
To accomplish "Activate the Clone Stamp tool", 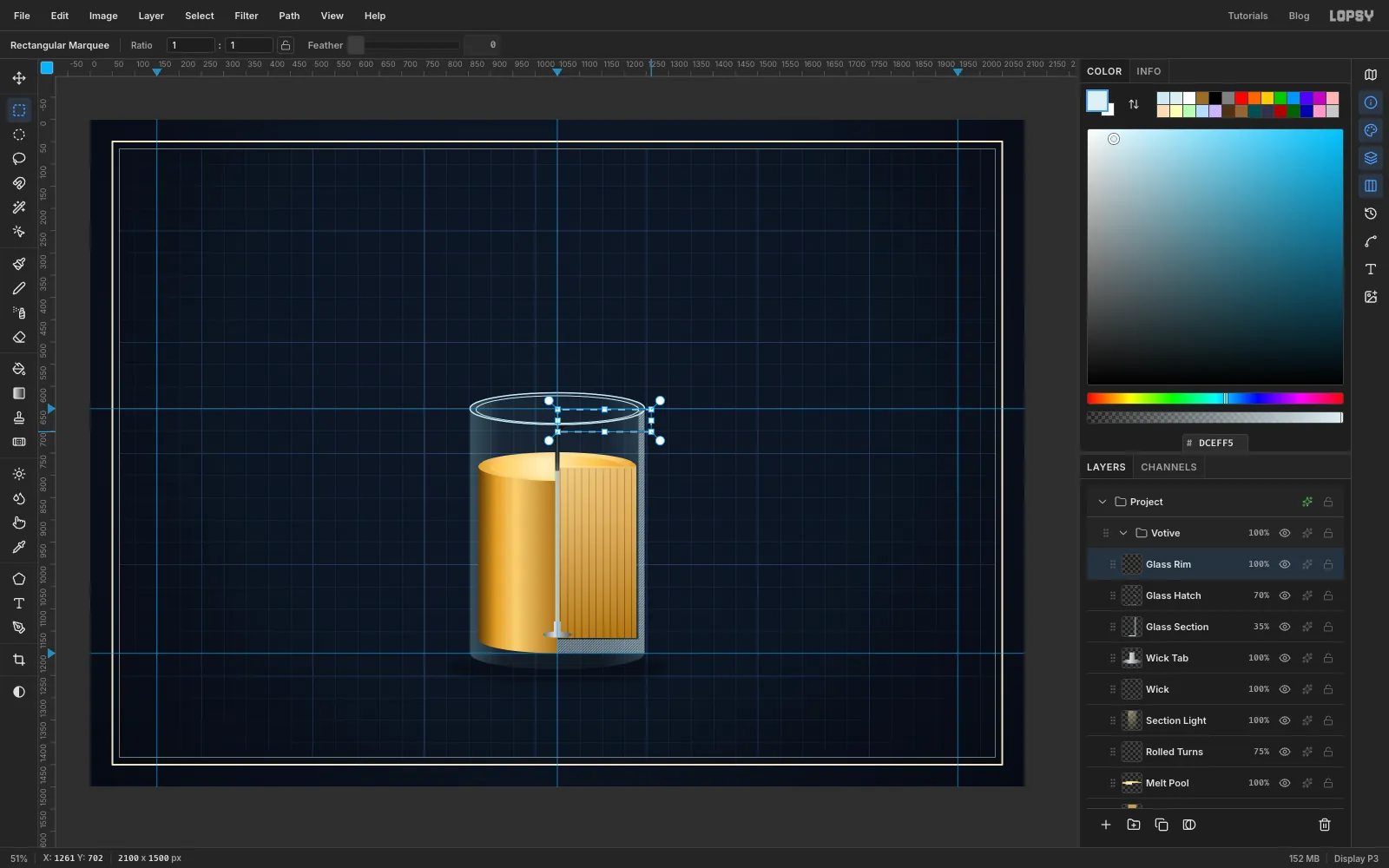I will (19, 418).
